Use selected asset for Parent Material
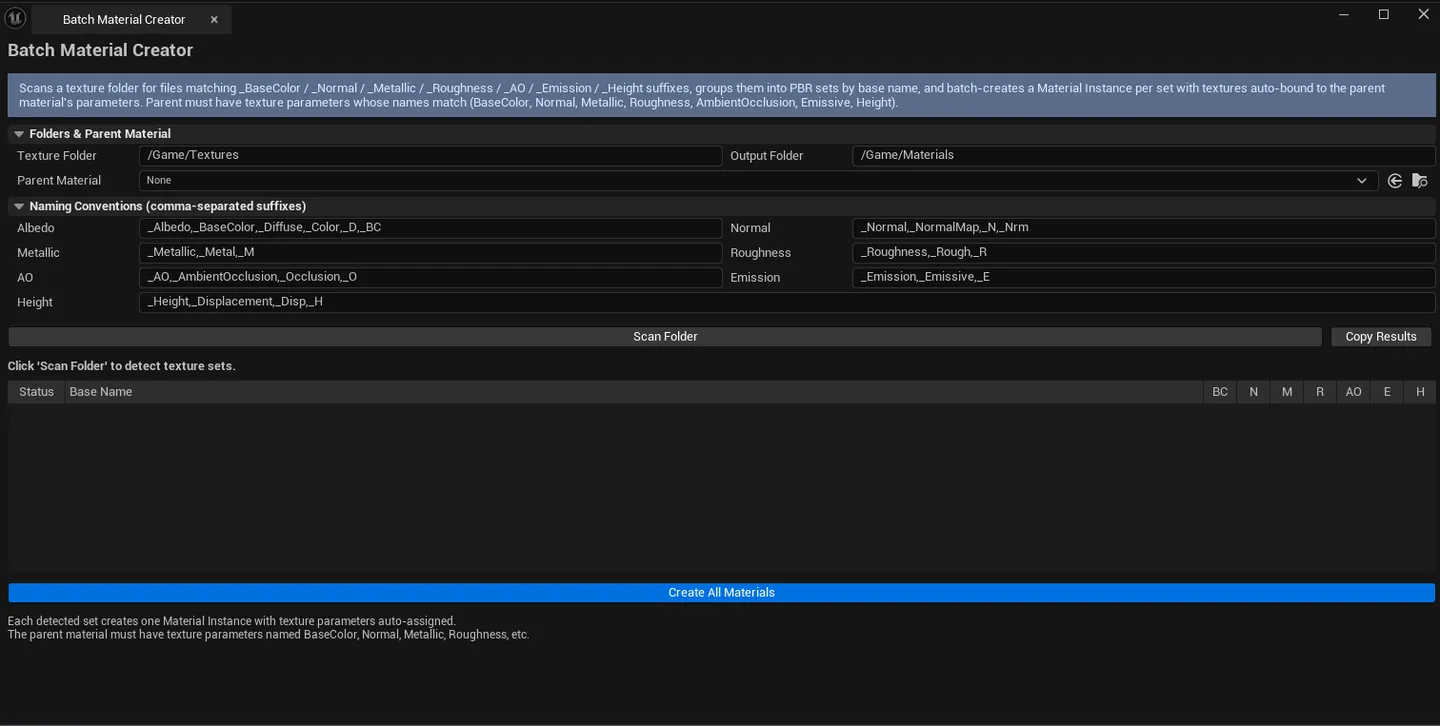Screen dimensions: 1440x726 pos(1395,181)
